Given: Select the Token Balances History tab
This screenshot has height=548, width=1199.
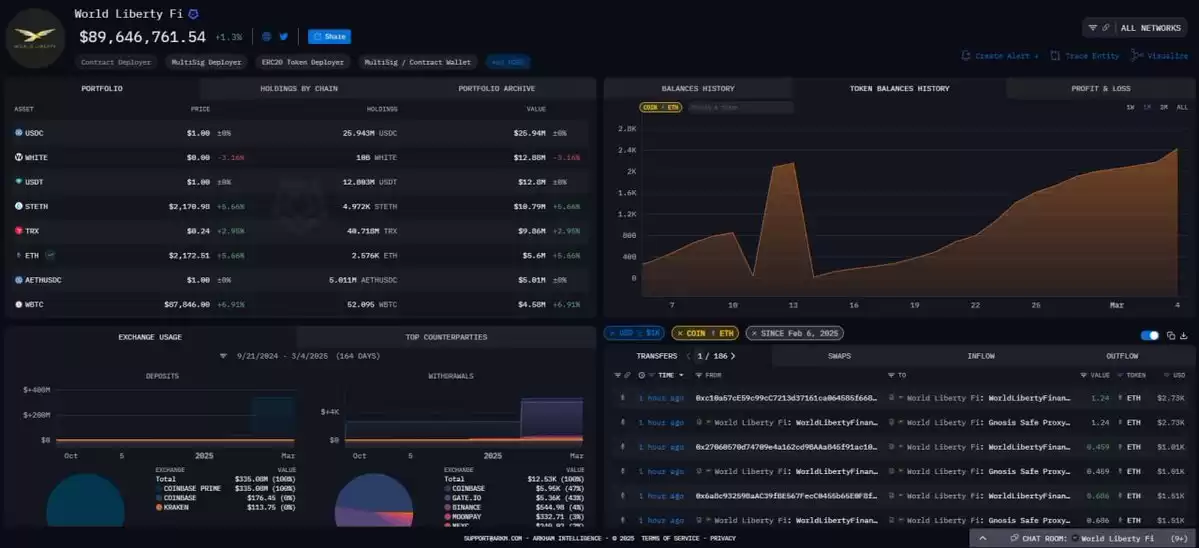Looking at the screenshot, I should (x=899, y=89).
